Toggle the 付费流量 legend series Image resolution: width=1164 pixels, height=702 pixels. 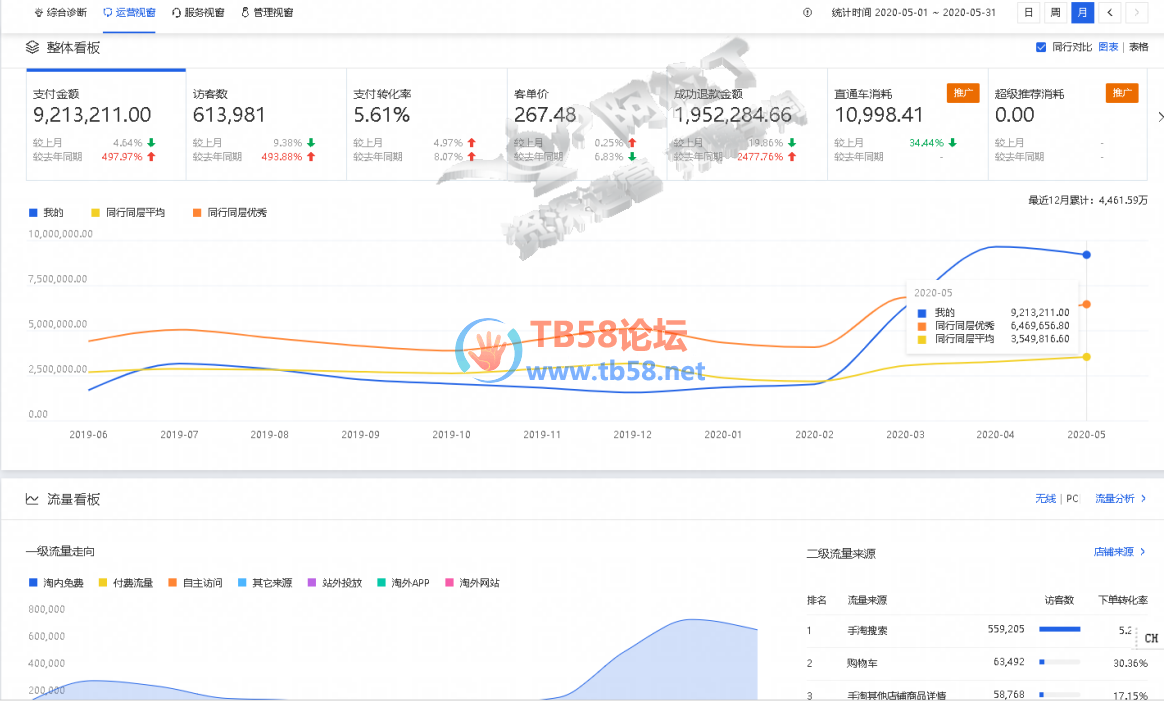coord(125,583)
